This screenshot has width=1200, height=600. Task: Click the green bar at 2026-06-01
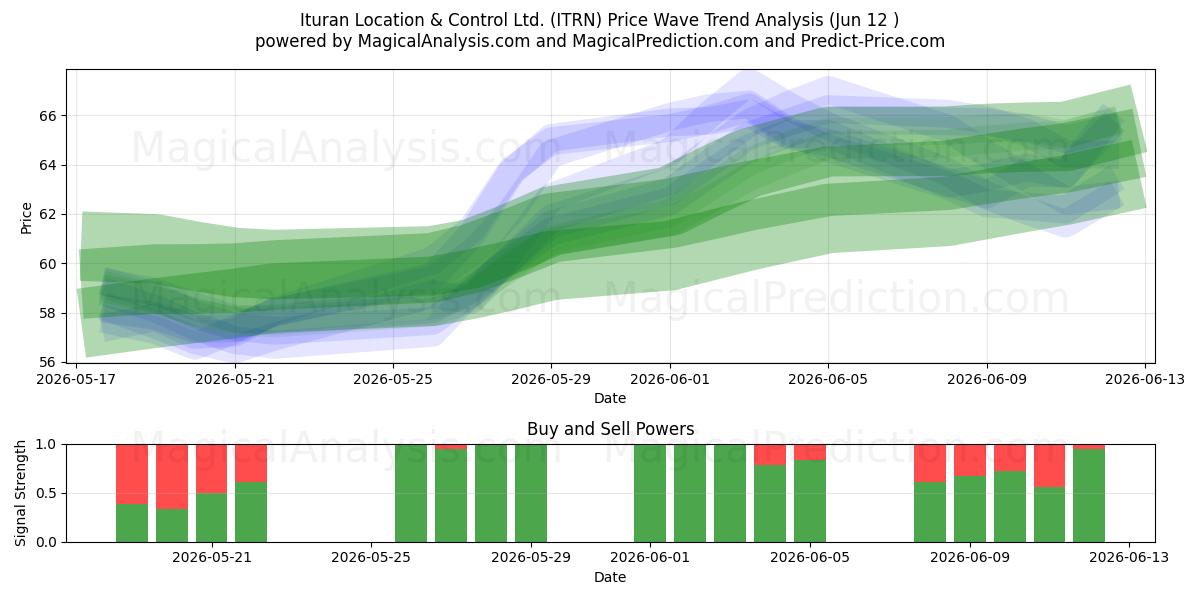[650, 493]
